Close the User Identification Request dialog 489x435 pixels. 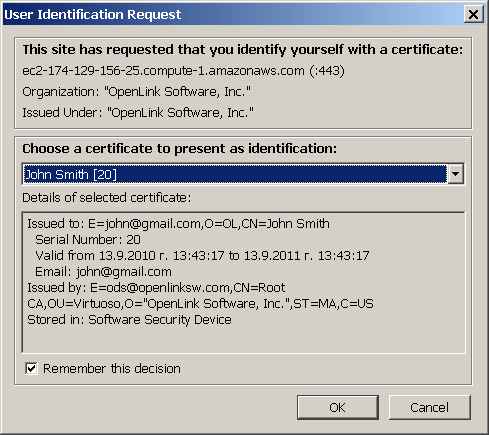coord(473,15)
